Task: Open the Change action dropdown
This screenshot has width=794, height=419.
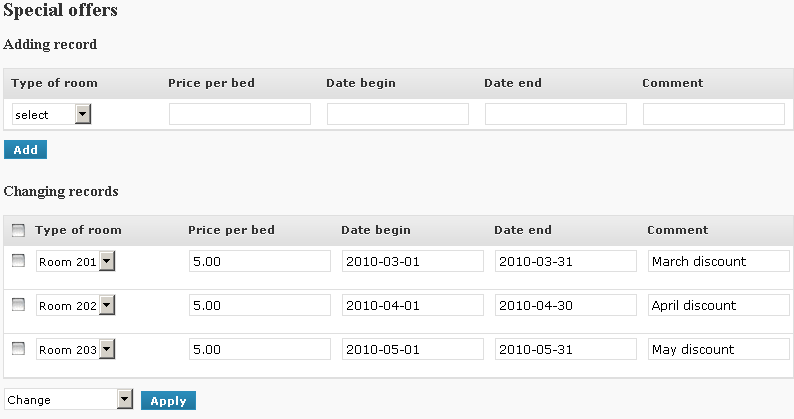Action: (x=68, y=399)
